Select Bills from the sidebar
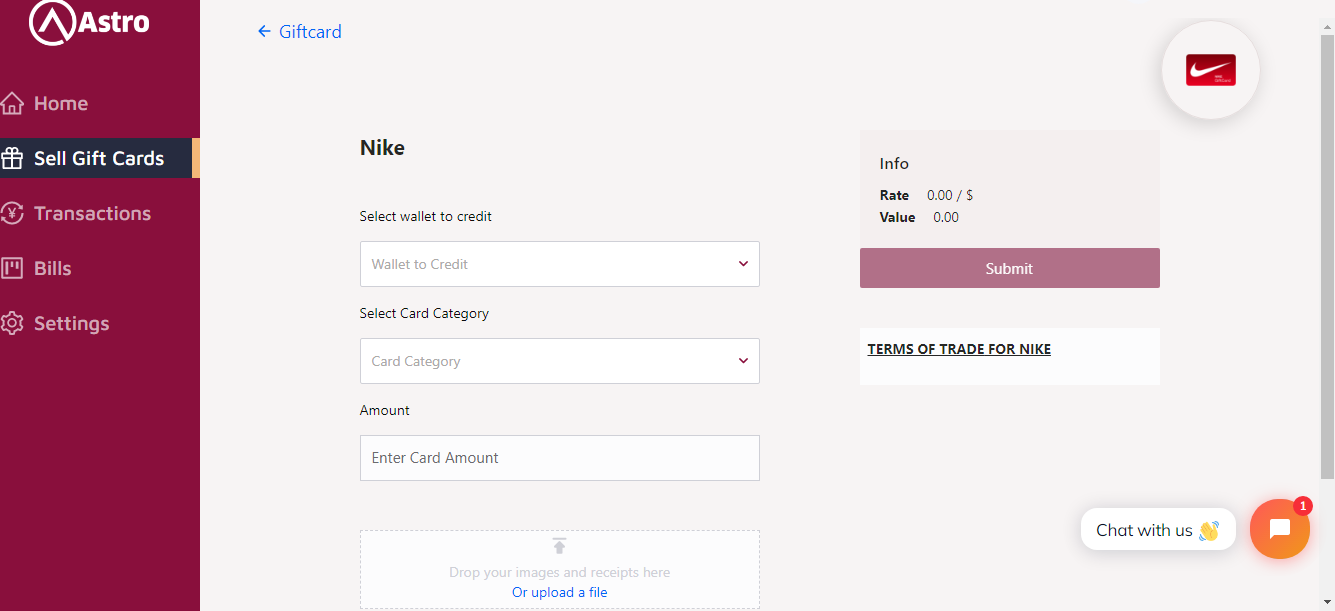The image size is (1335, 611). 52,268
